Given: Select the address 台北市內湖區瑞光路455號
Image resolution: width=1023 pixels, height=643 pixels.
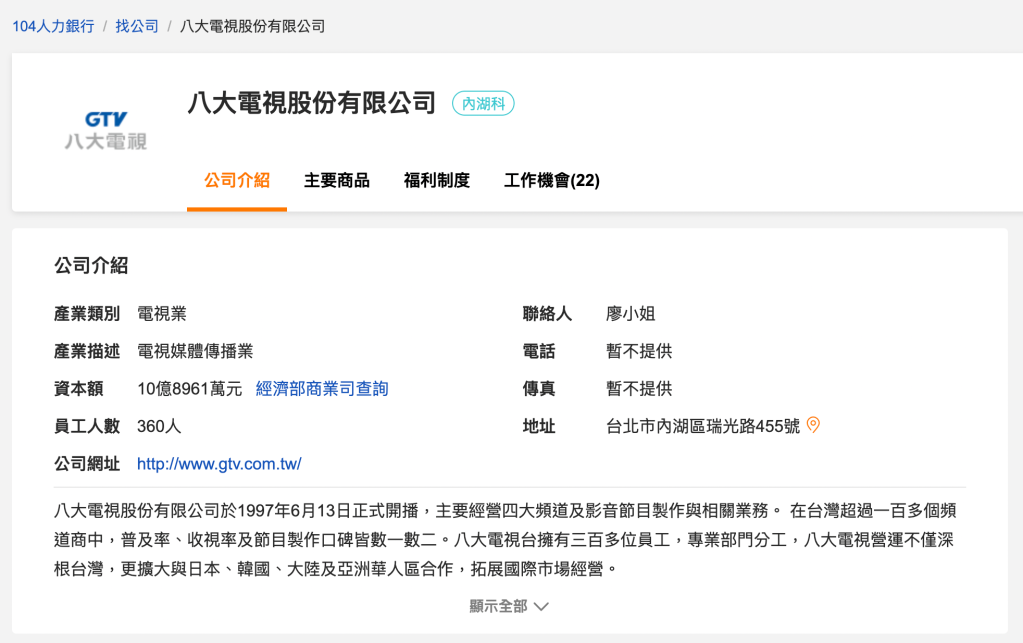Looking at the screenshot, I should (x=703, y=426).
